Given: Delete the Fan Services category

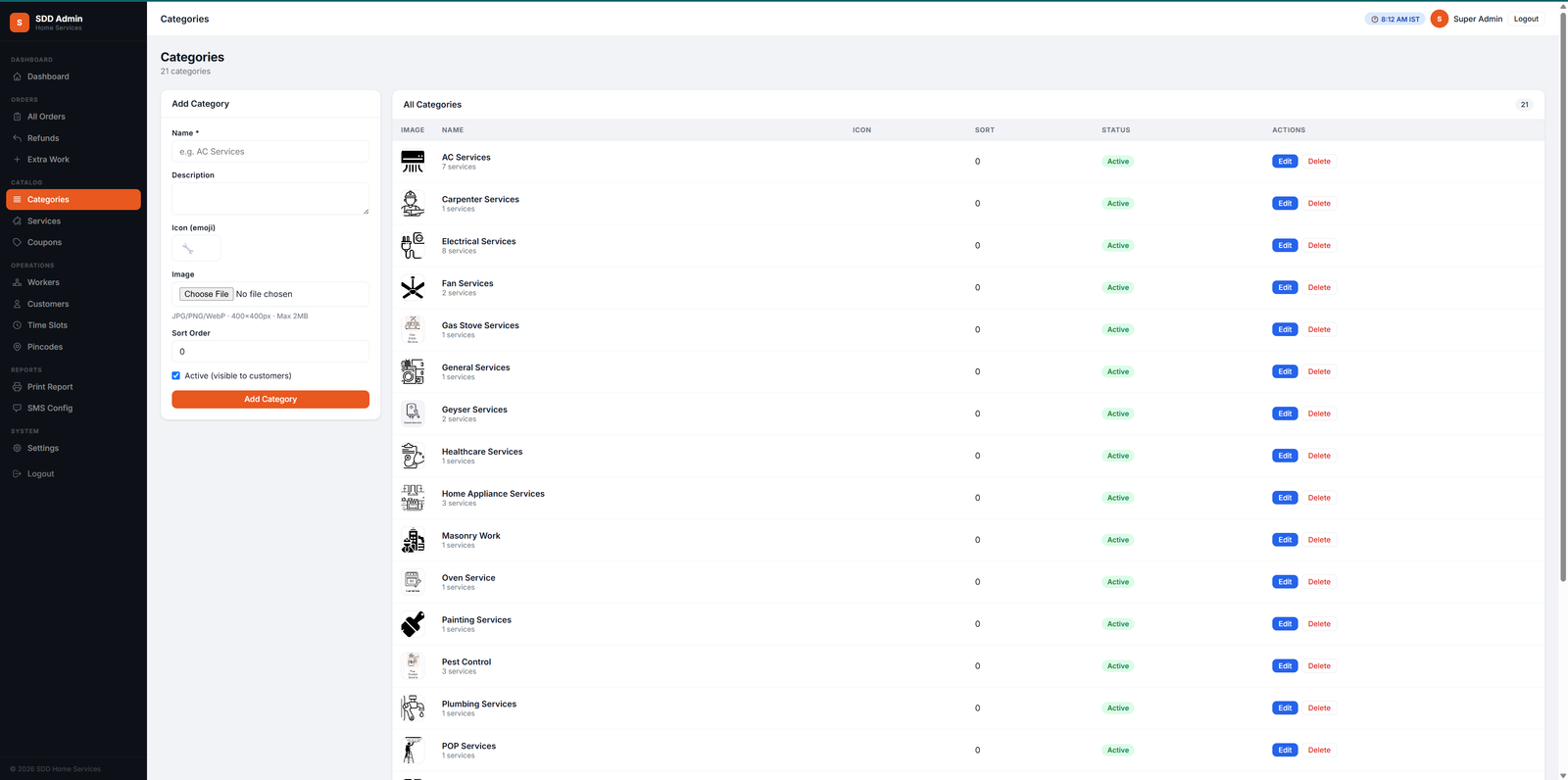Looking at the screenshot, I should (x=1319, y=288).
